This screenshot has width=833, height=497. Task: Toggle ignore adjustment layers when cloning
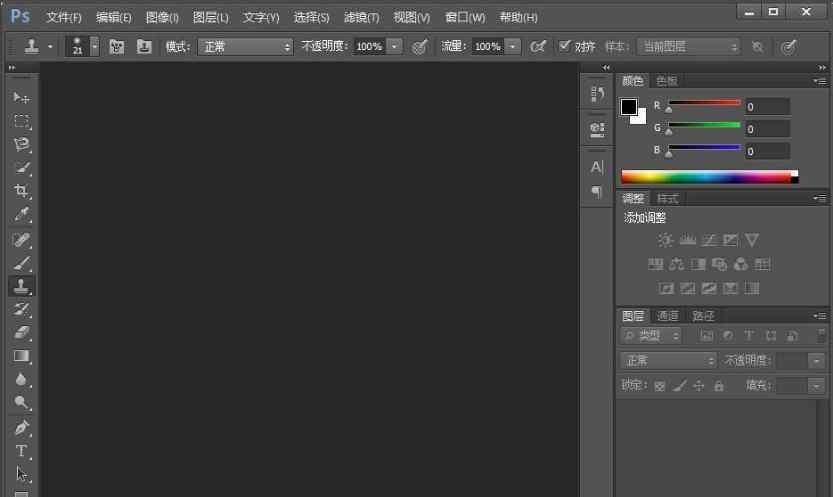pos(758,47)
